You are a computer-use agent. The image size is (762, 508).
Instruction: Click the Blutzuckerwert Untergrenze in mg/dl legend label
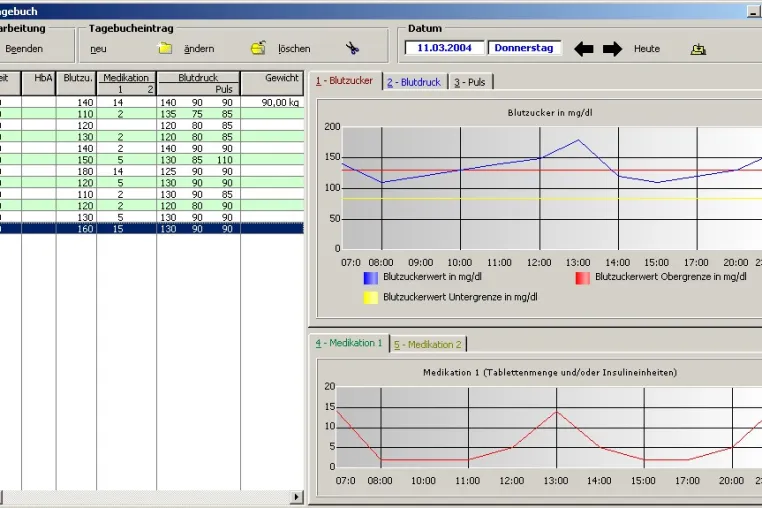click(460, 297)
